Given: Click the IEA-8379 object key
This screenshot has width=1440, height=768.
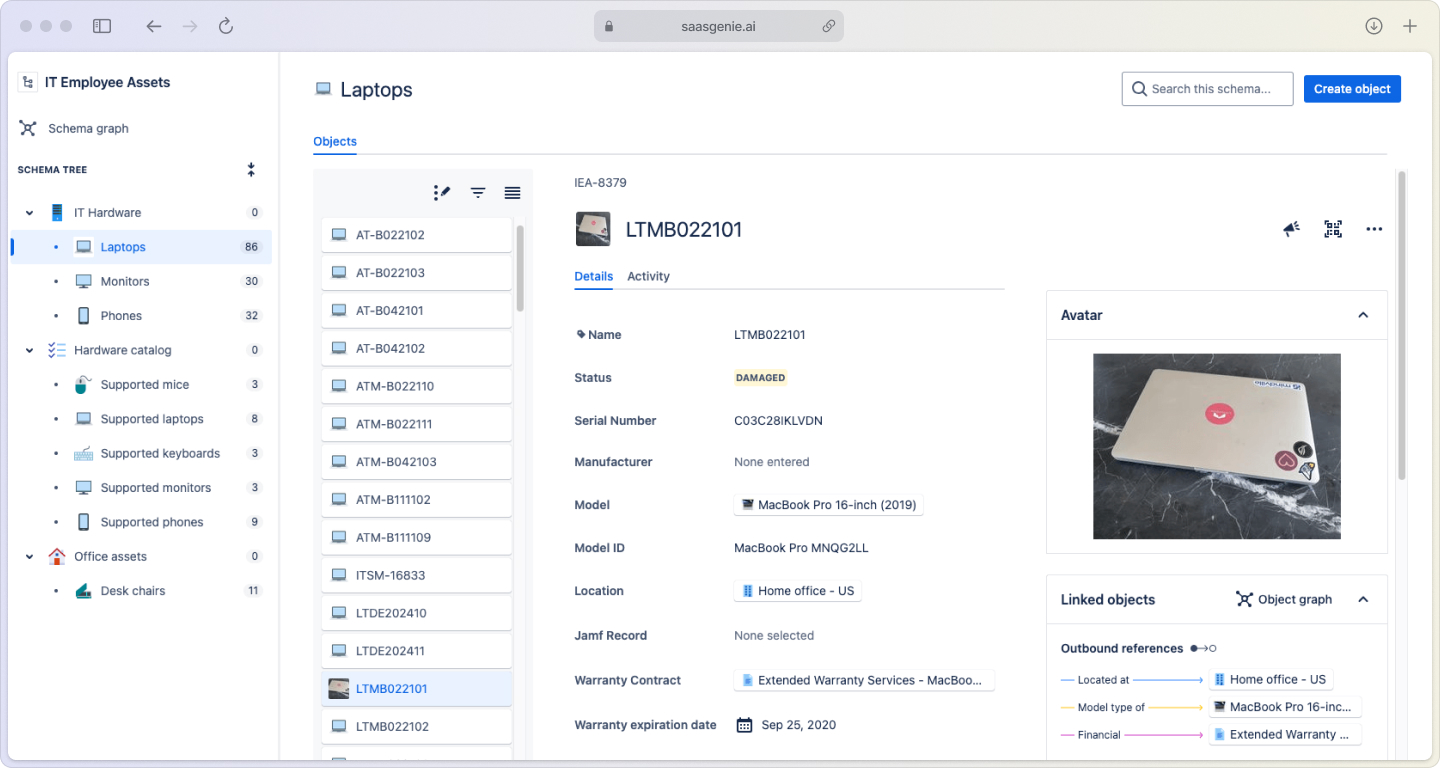Looking at the screenshot, I should [600, 183].
